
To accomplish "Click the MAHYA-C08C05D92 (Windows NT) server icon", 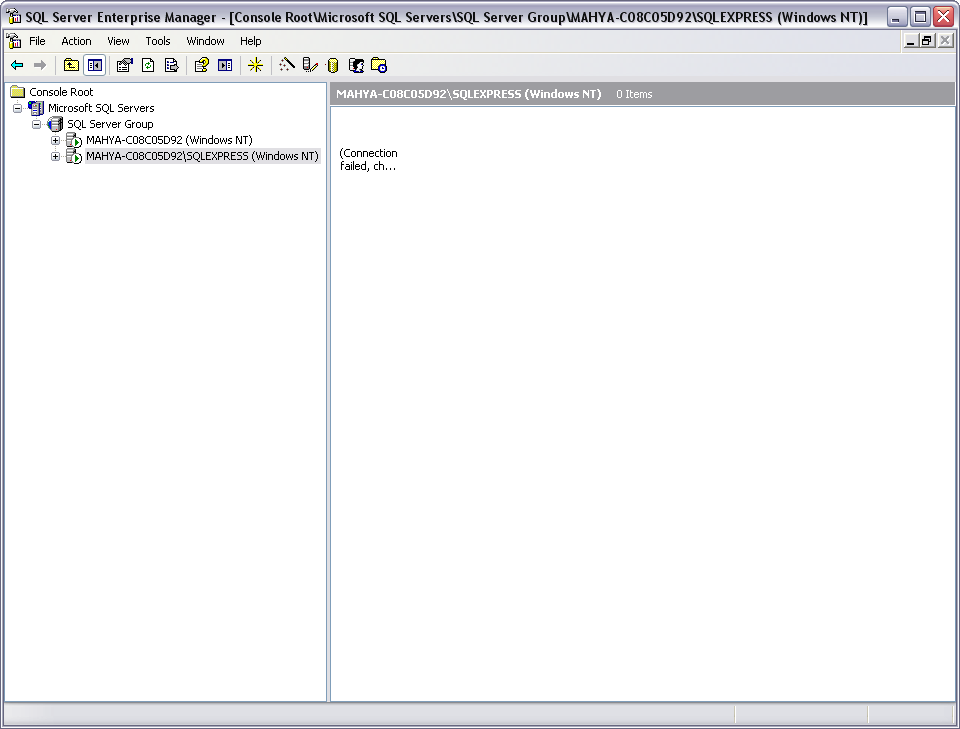I will [x=74, y=140].
